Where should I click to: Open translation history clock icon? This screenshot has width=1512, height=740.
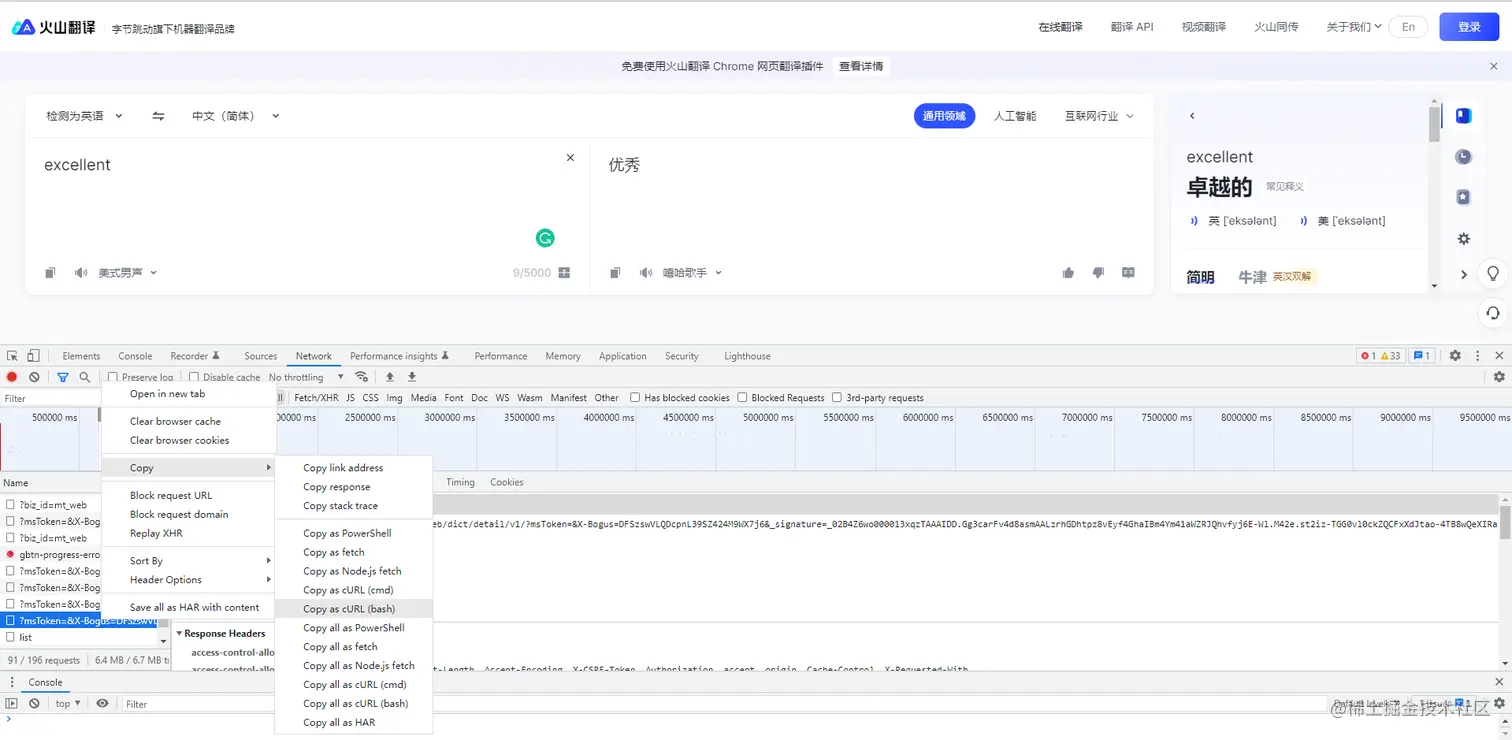(1463, 157)
